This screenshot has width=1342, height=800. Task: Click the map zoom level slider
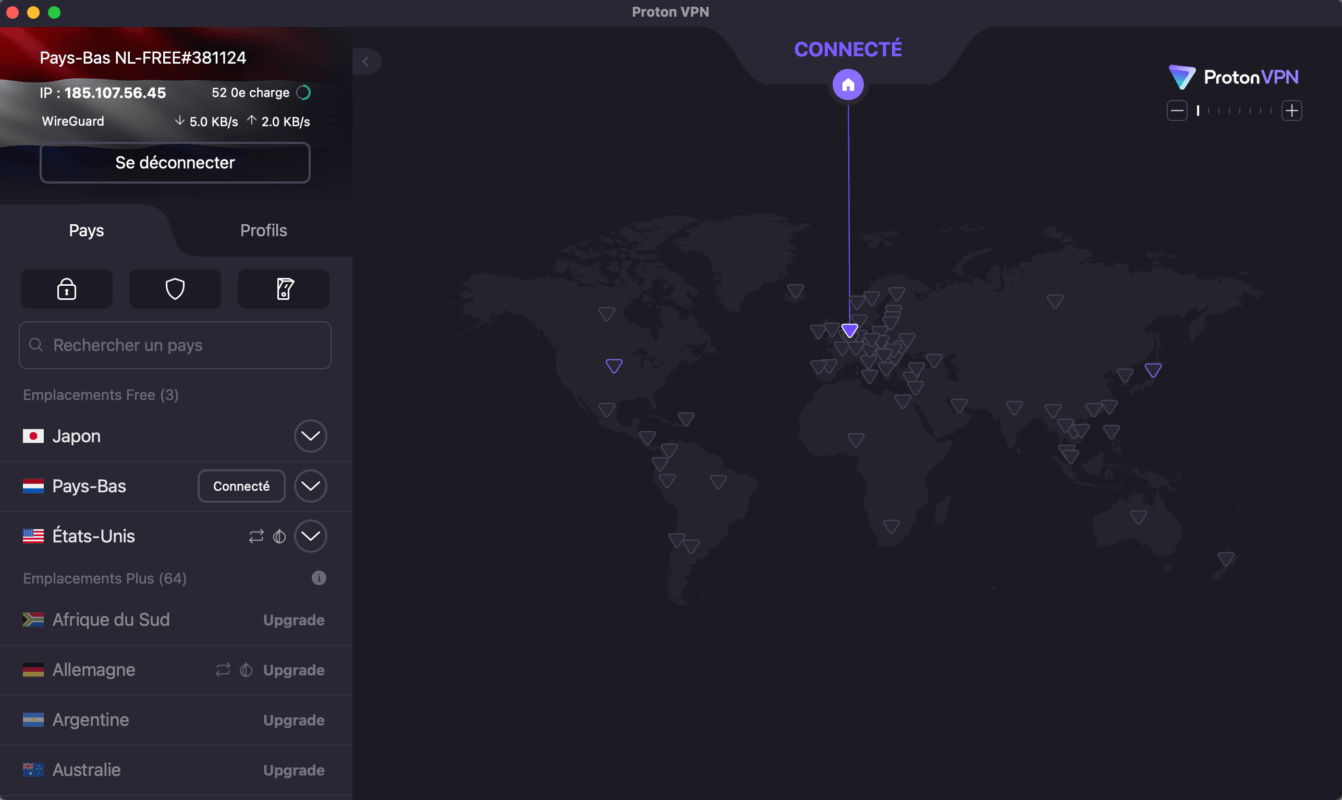[1234, 111]
